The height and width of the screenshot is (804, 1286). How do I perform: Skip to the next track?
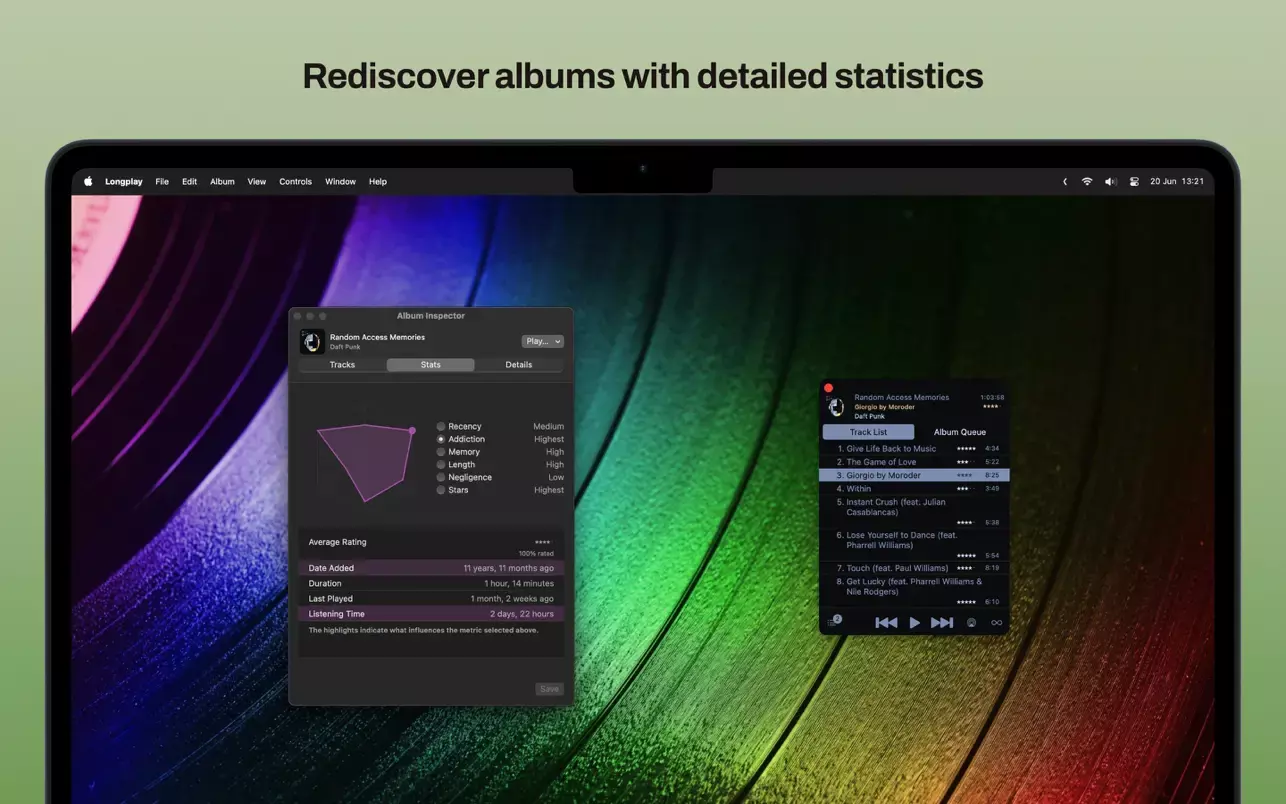[942, 622]
